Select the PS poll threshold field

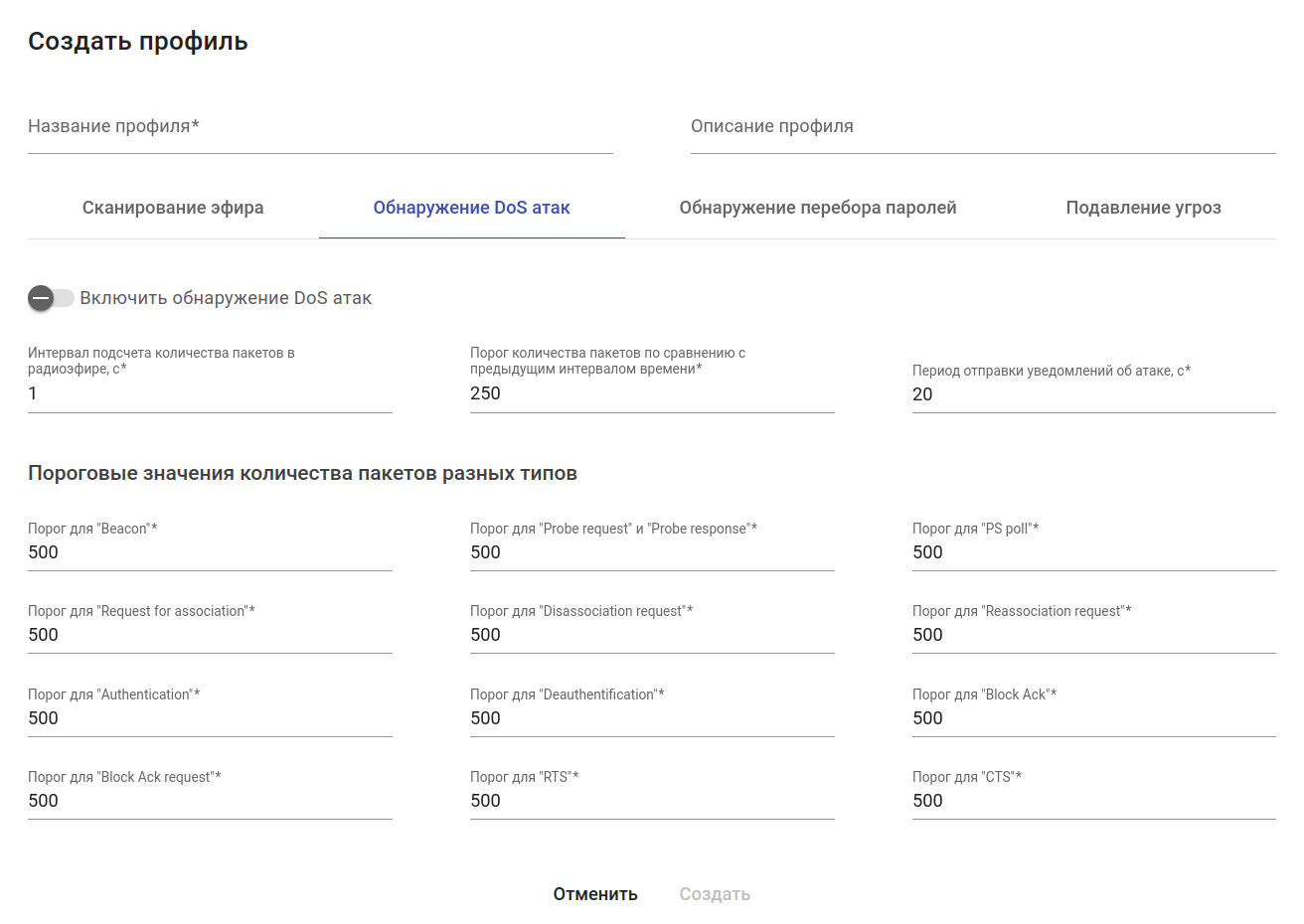(x=1093, y=552)
